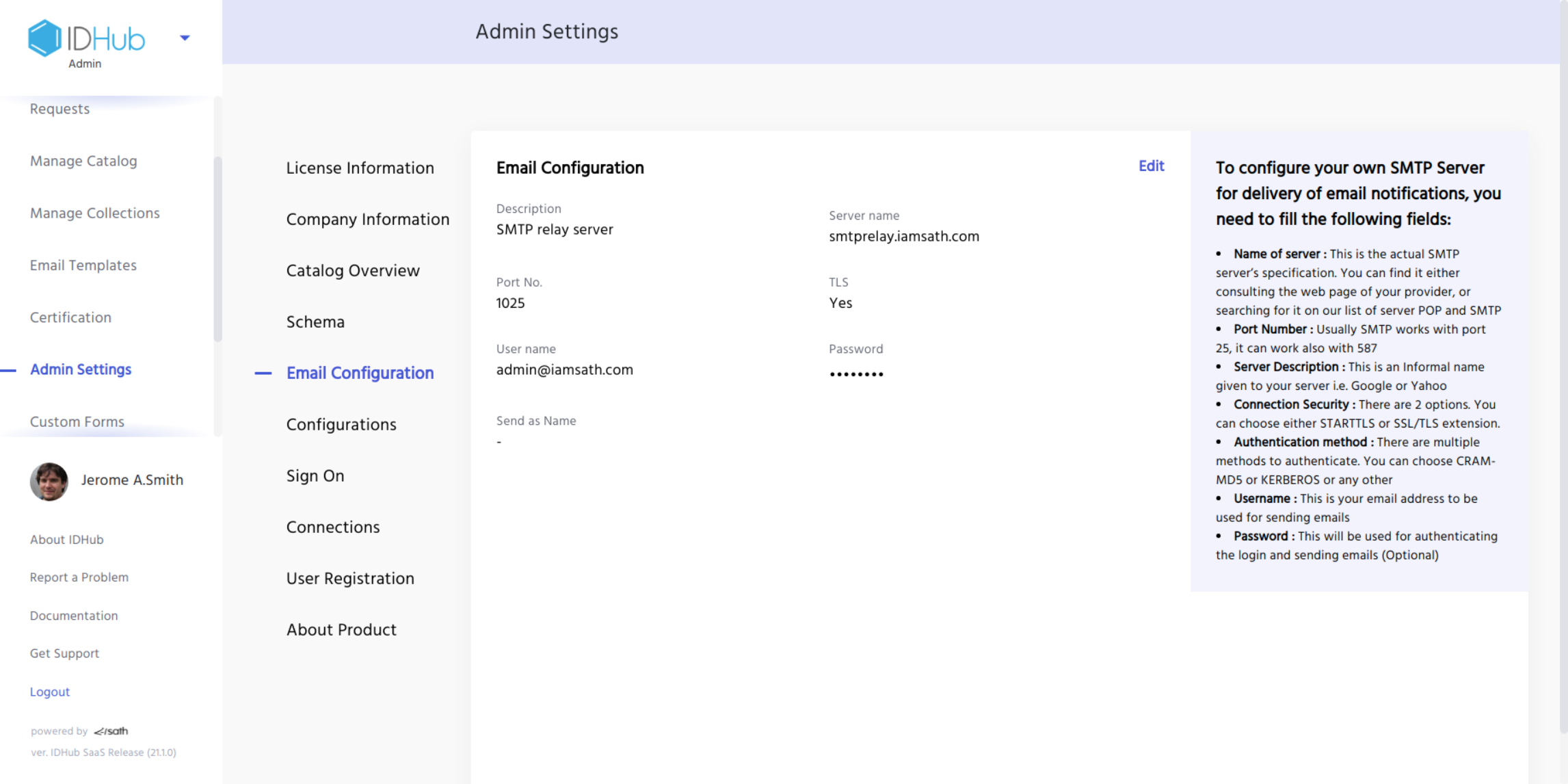Open Requests in the left sidebar
The image size is (1568, 784).
coord(59,109)
